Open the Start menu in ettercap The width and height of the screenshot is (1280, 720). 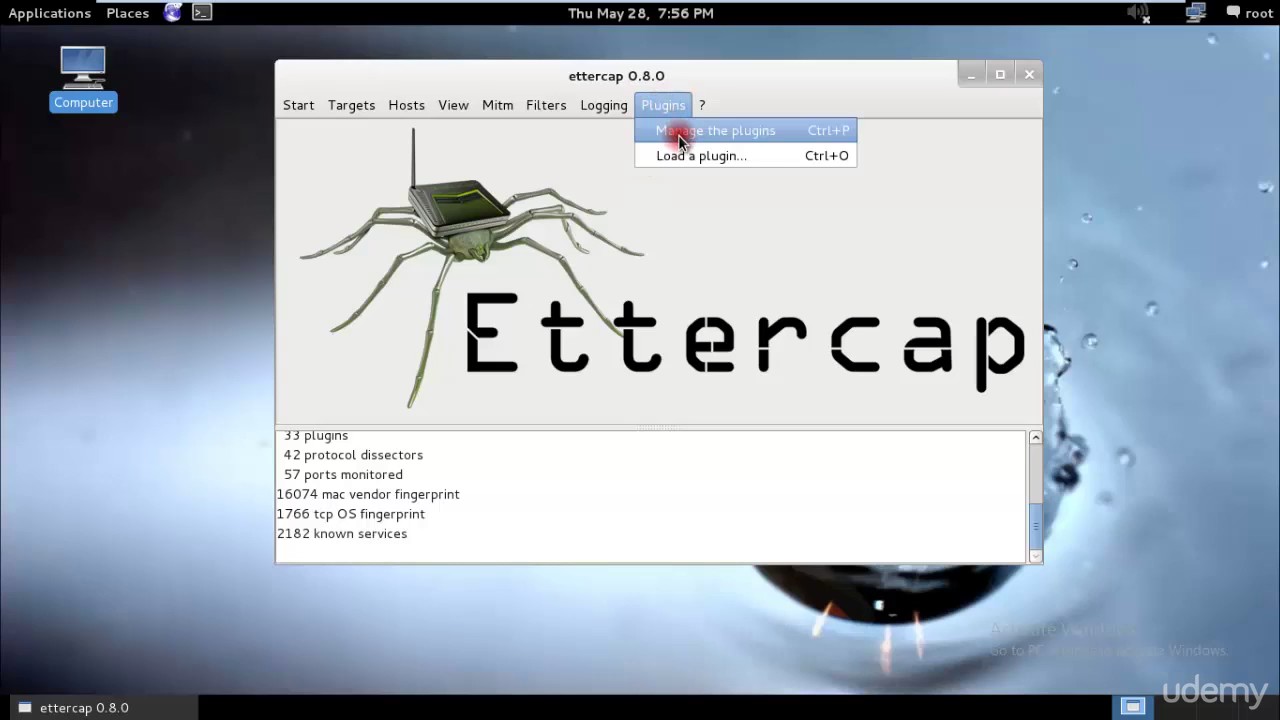(x=298, y=105)
